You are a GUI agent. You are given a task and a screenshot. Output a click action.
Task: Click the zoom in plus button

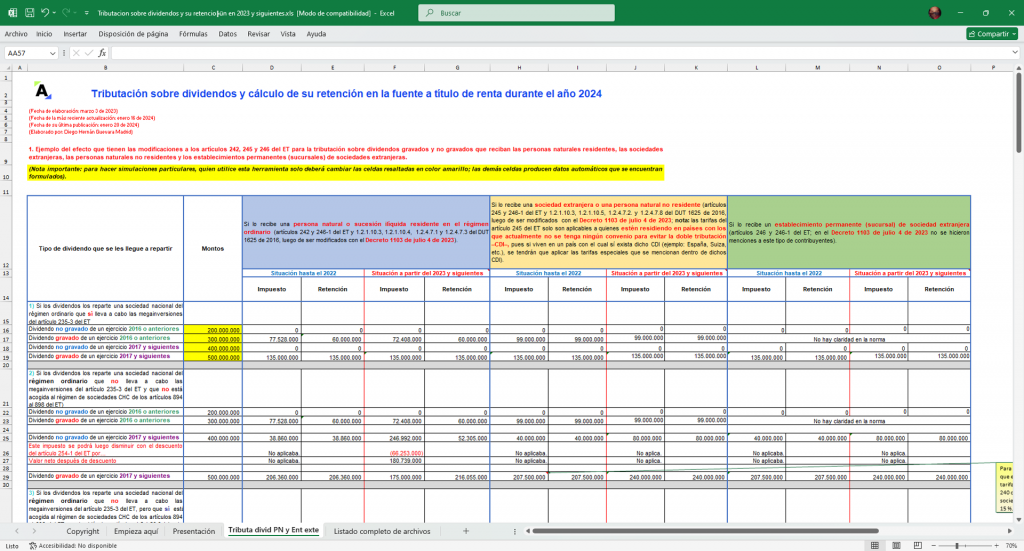point(999,545)
